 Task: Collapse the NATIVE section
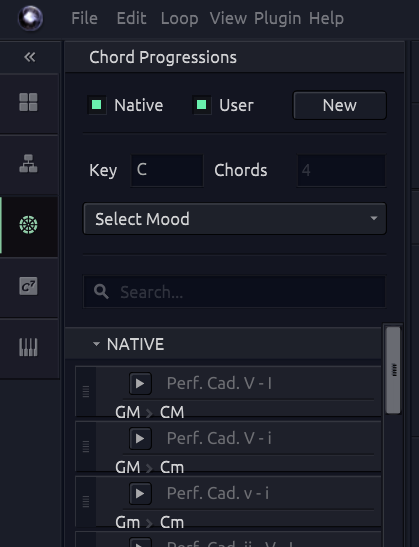pyautogui.click(x=96, y=344)
